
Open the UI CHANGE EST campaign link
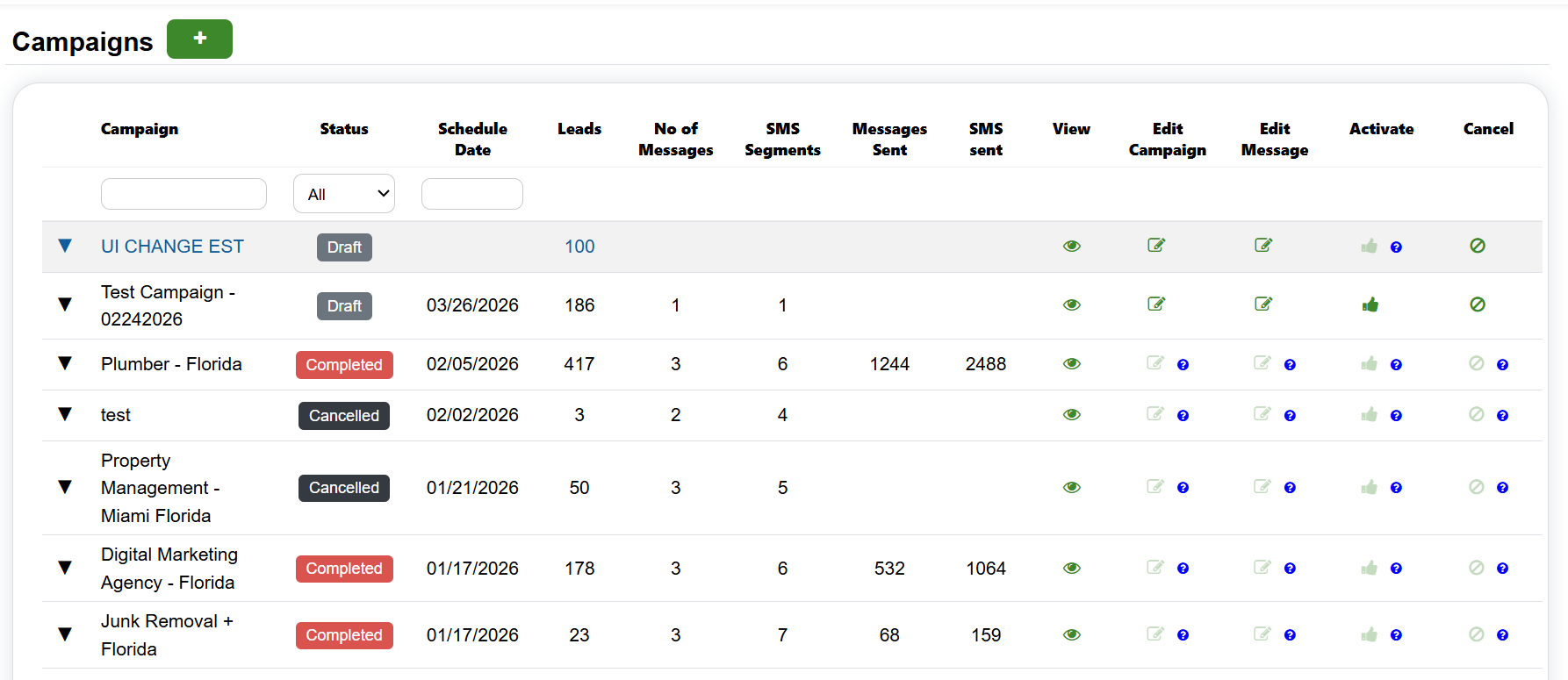point(172,247)
